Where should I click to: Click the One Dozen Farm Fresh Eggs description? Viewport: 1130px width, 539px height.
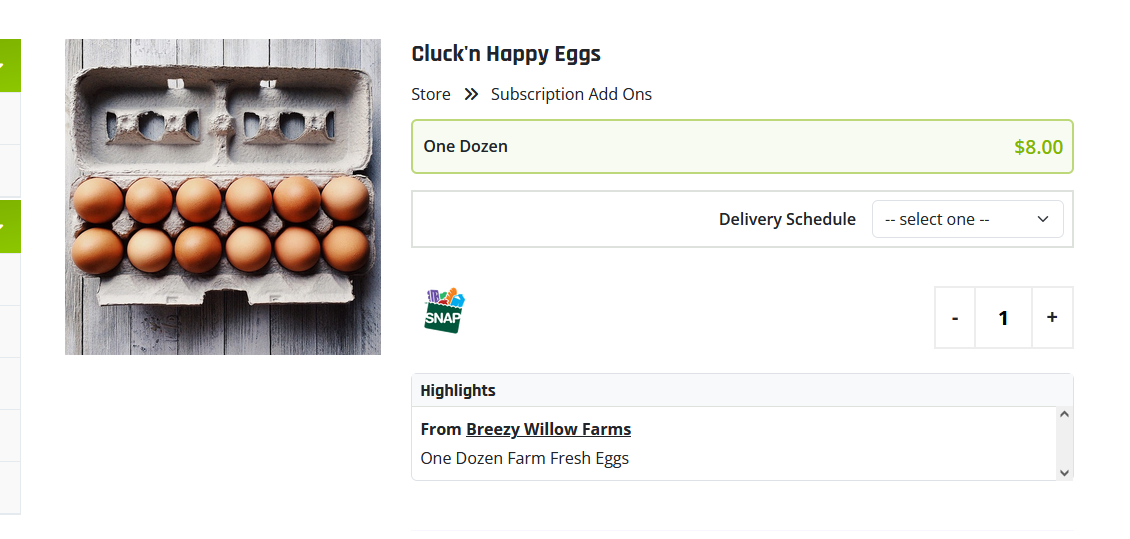tap(525, 458)
